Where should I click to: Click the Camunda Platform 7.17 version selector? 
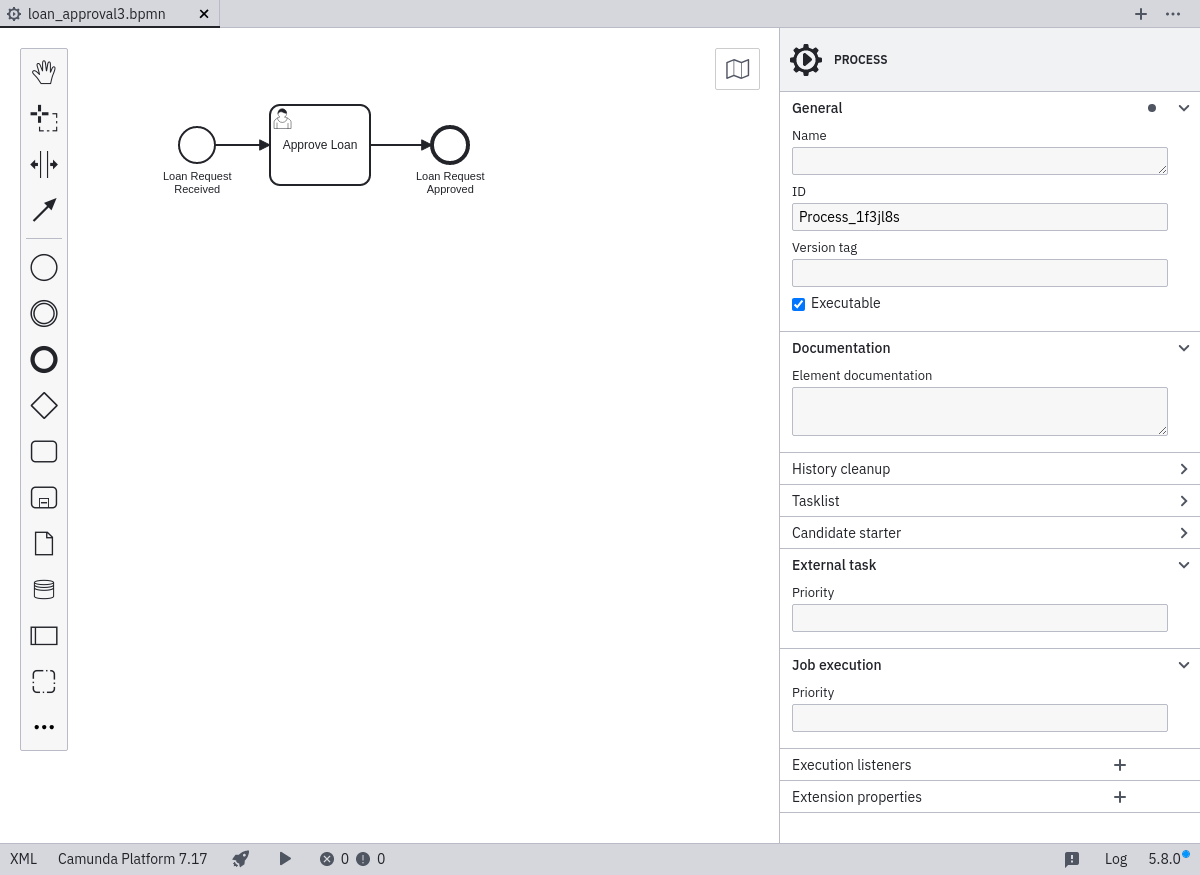(x=133, y=859)
